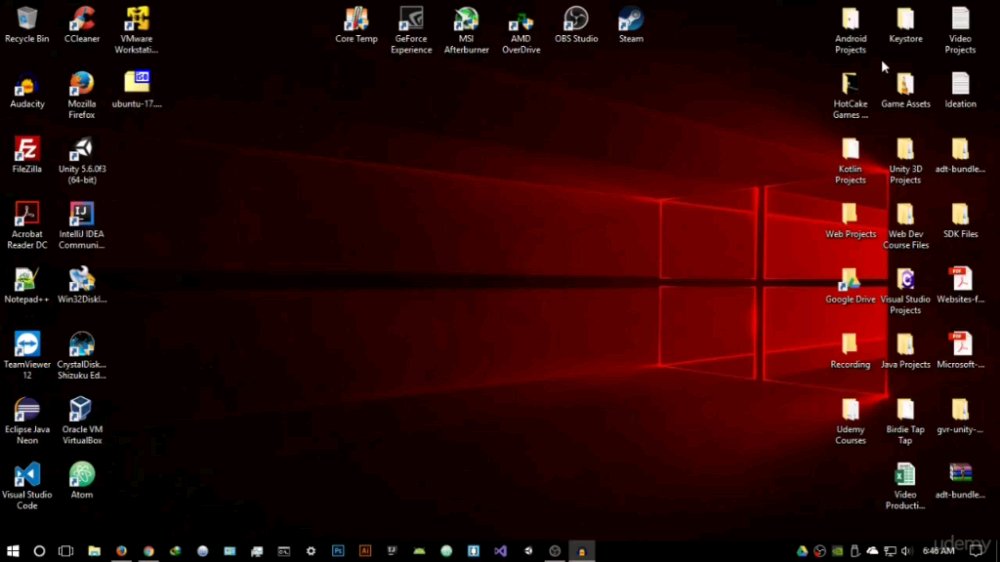Click the Java Projects folder
This screenshot has height=562, width=1000.
click(x=906, y=350)
